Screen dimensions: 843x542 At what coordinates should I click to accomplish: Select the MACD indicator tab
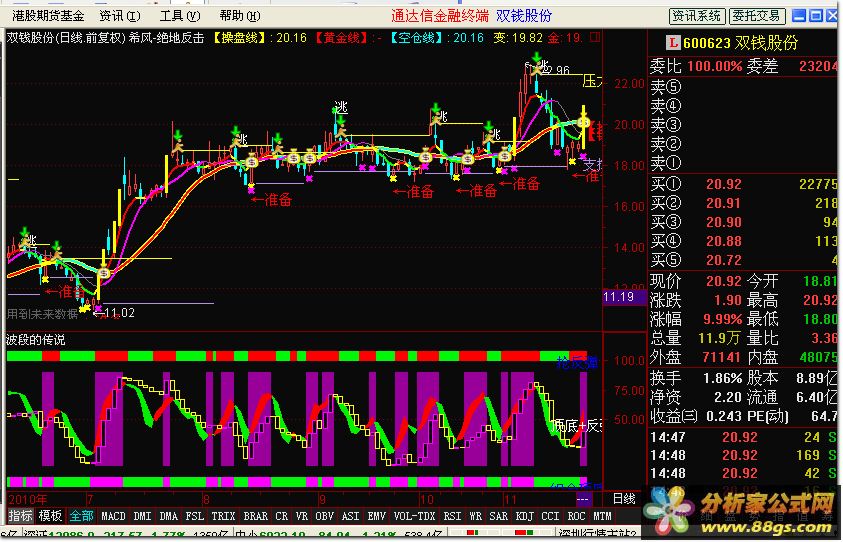(x=113, y=516)
